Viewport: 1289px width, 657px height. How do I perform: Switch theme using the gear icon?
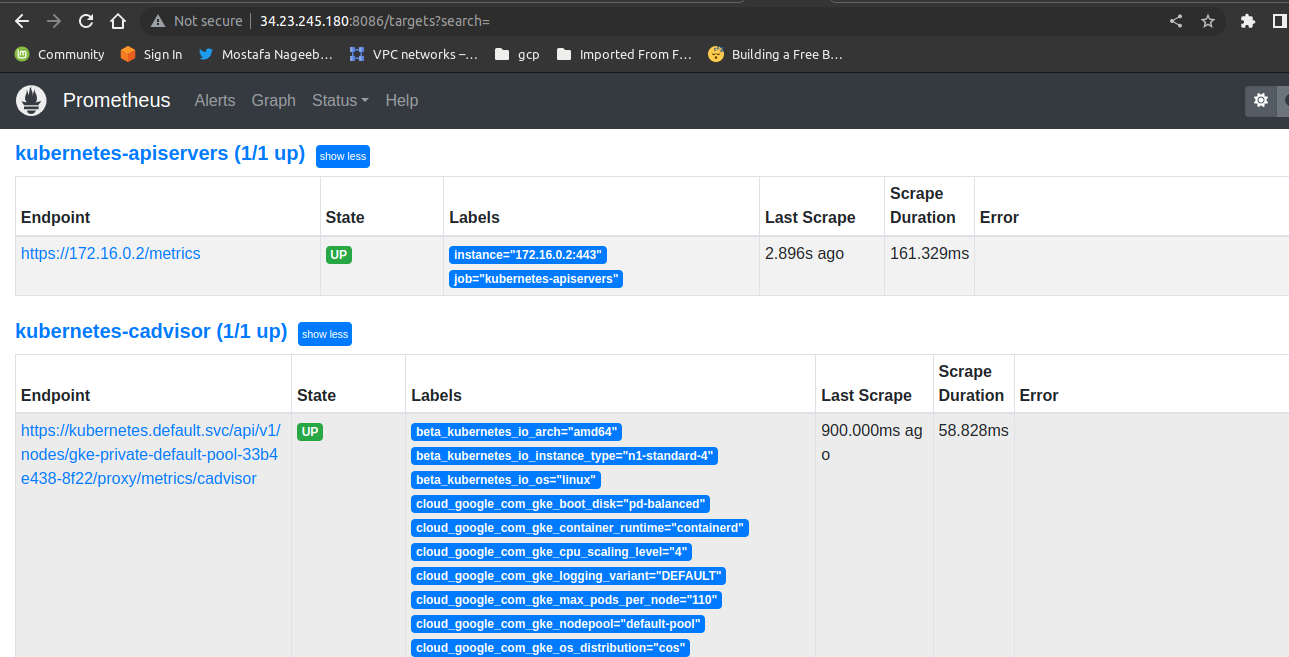point(1261,101)
